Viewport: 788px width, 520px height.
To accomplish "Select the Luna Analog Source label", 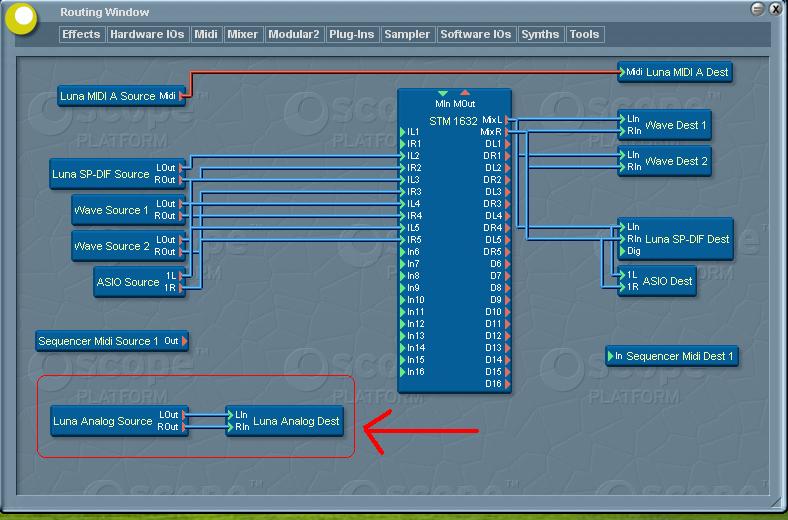I will point(103,421).
